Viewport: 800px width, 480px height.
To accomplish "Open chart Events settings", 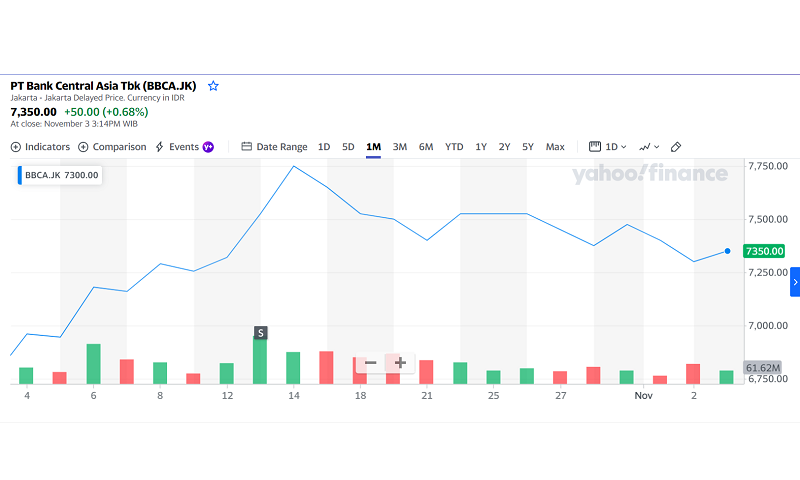I will click(x=178, y=147).
